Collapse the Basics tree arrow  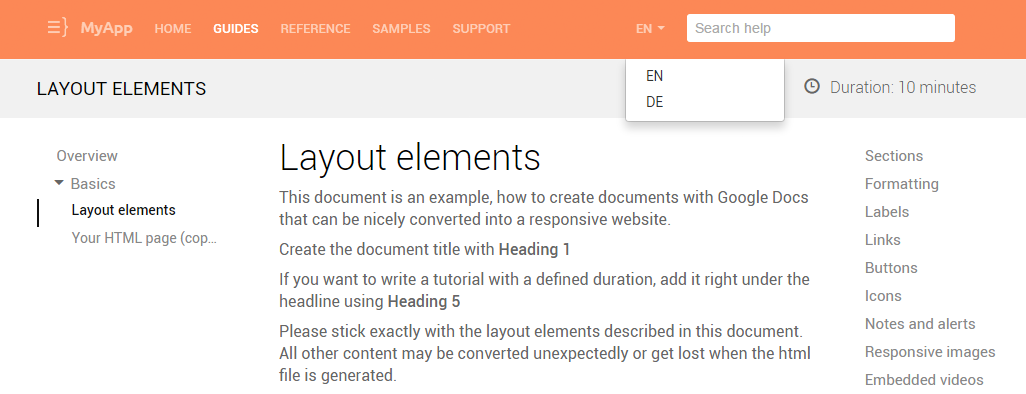(60, 183)
